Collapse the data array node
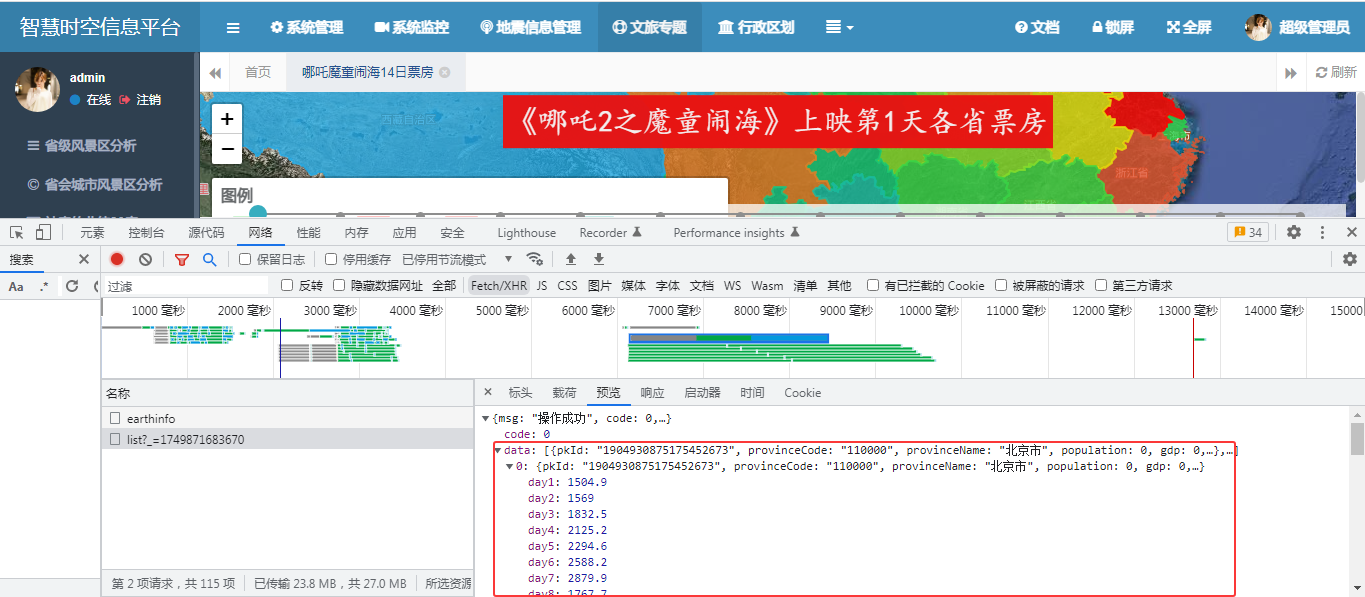This screenshot has width=1365, height=597. [x=498, y=451]
